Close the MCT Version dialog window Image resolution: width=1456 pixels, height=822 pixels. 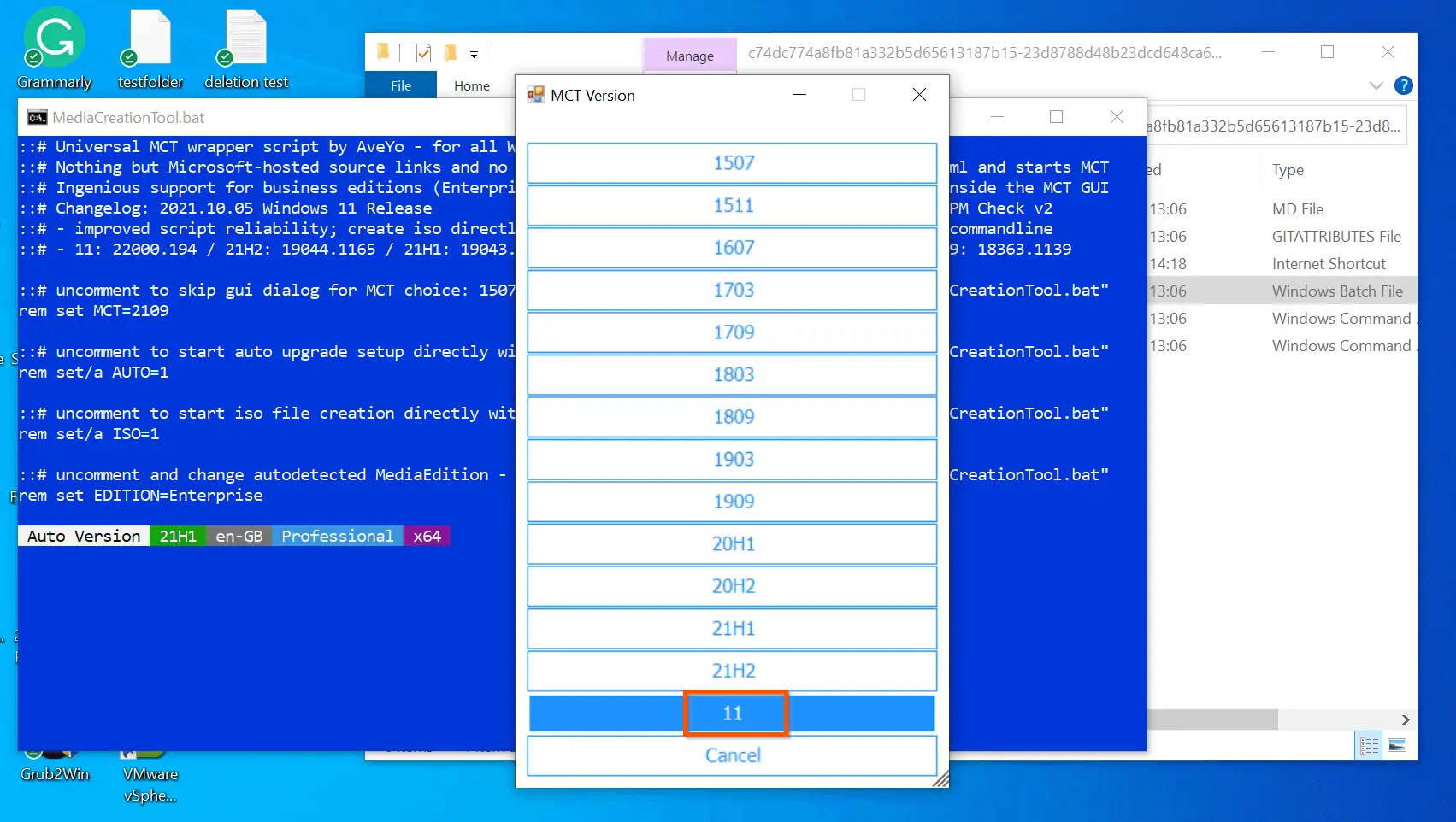tap(919, 95)
